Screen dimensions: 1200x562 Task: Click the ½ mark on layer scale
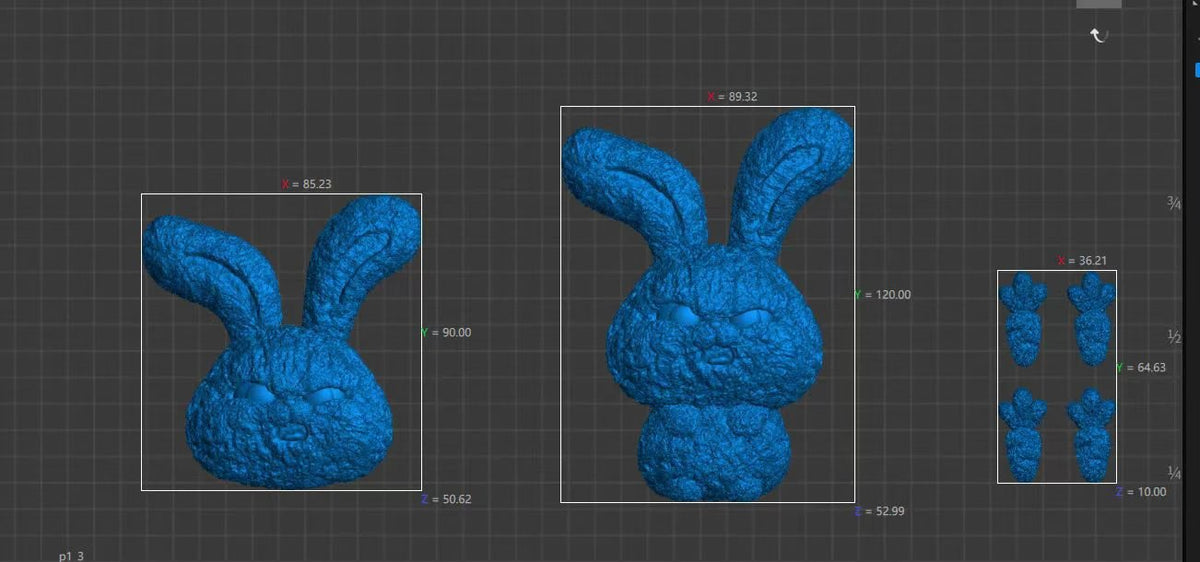point(1175,337)
